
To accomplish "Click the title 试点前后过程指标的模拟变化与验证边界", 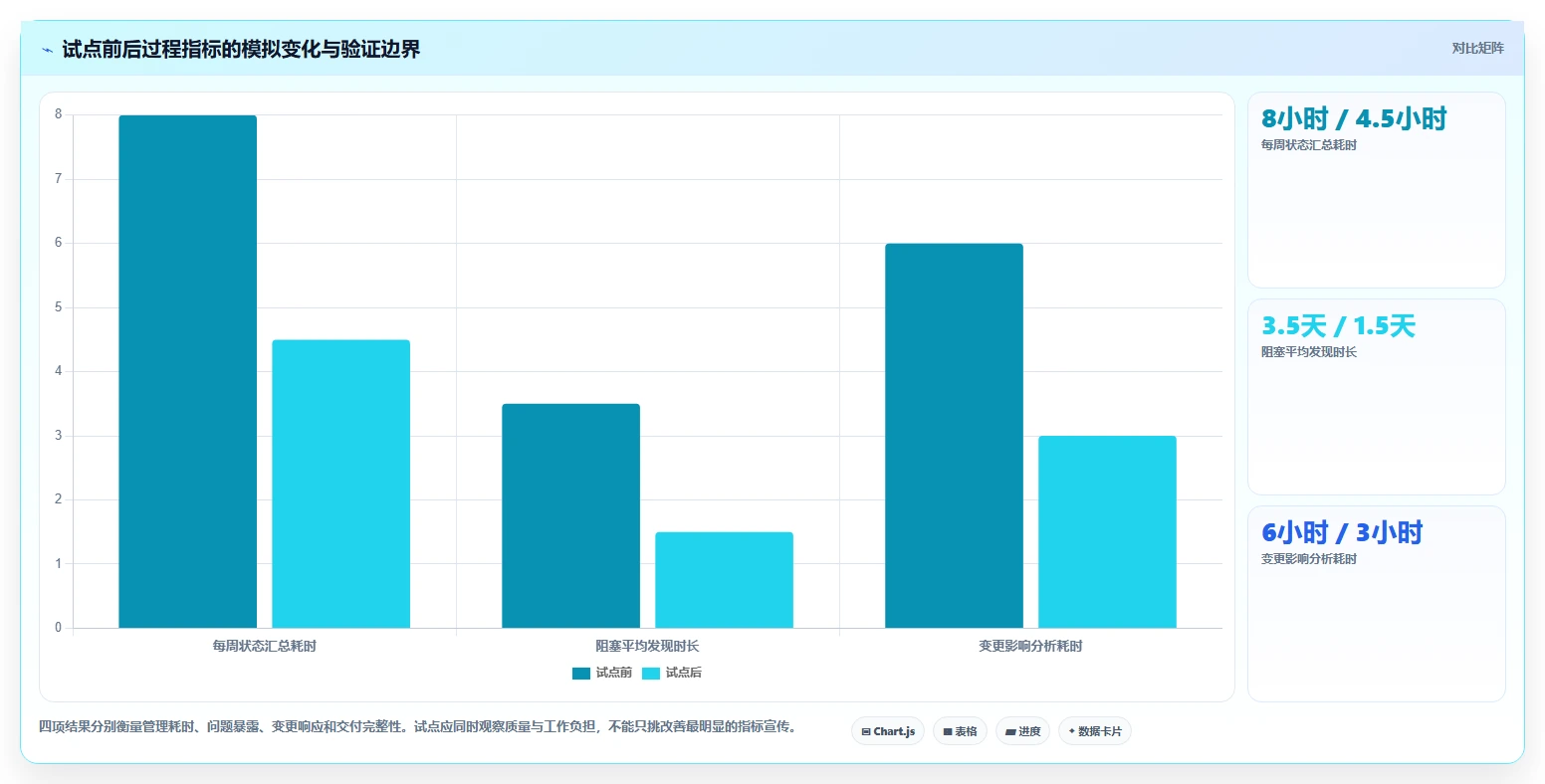I will click(241, 49).
